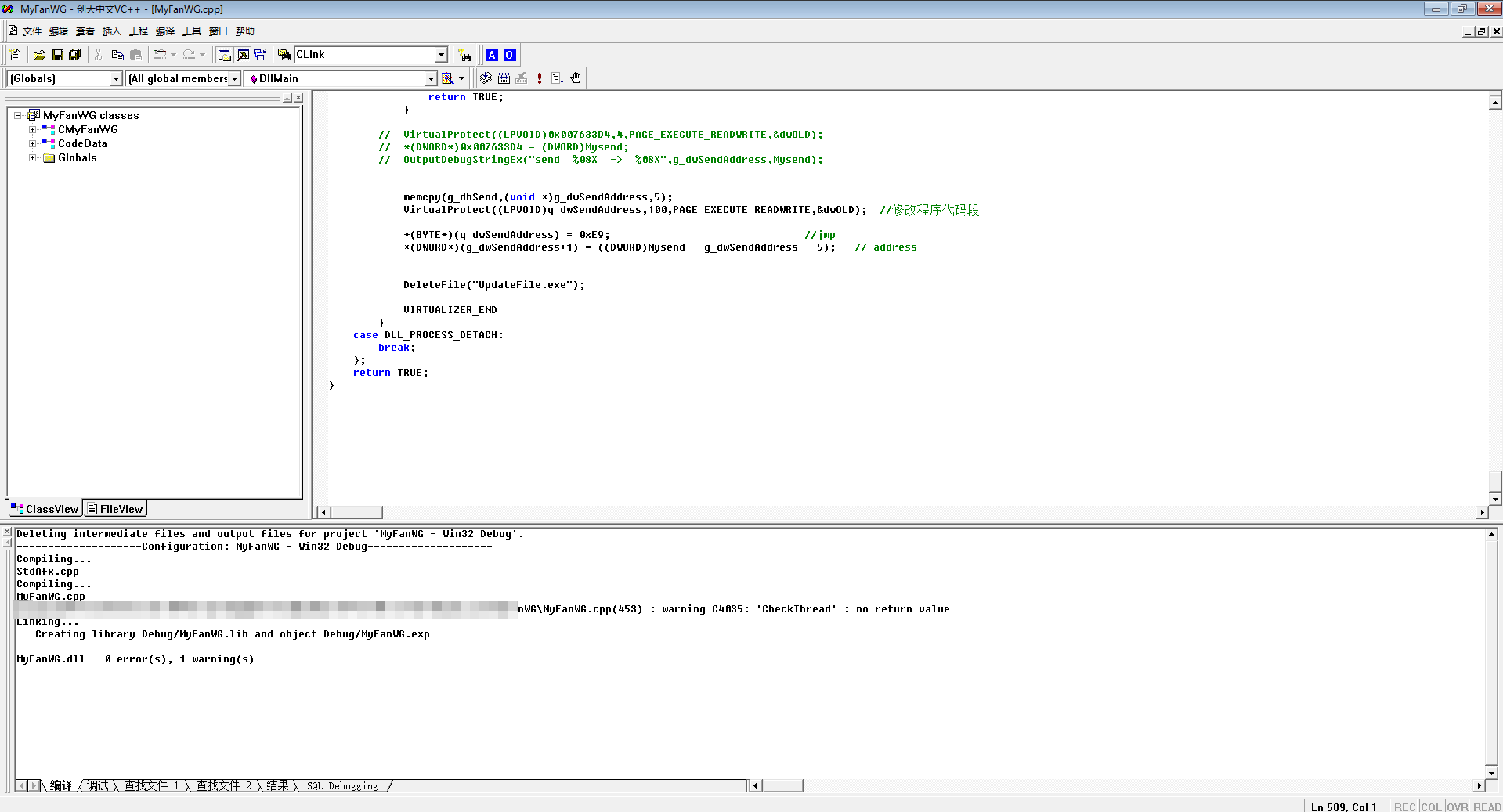Image resolution: width=1503 pixels, height=812 pixels.
Task: Click the OVR indicator in the status bar
Action: 1458,807
